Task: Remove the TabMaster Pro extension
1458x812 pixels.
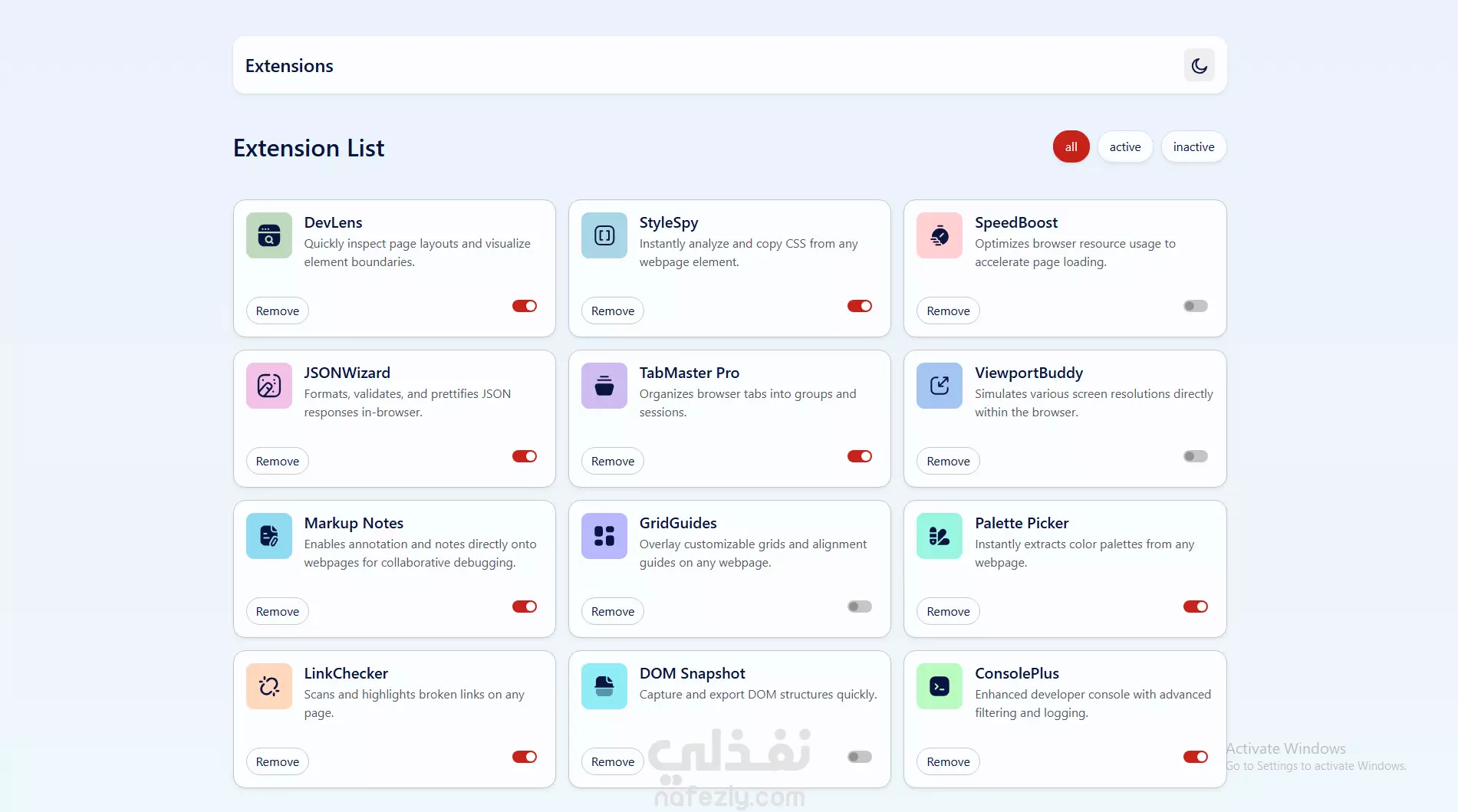Action: (613, 461)
